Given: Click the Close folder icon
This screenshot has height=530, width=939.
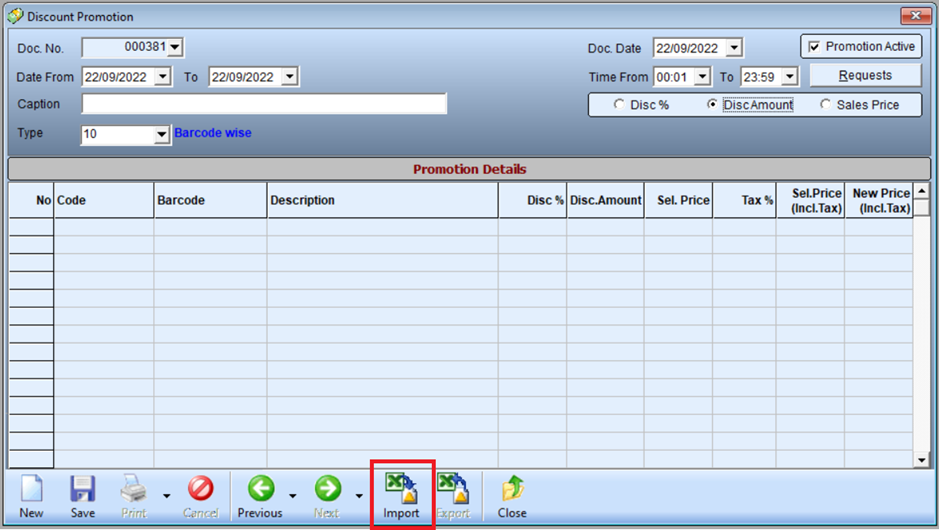Looking at the screenshot, I should (513, 489).
